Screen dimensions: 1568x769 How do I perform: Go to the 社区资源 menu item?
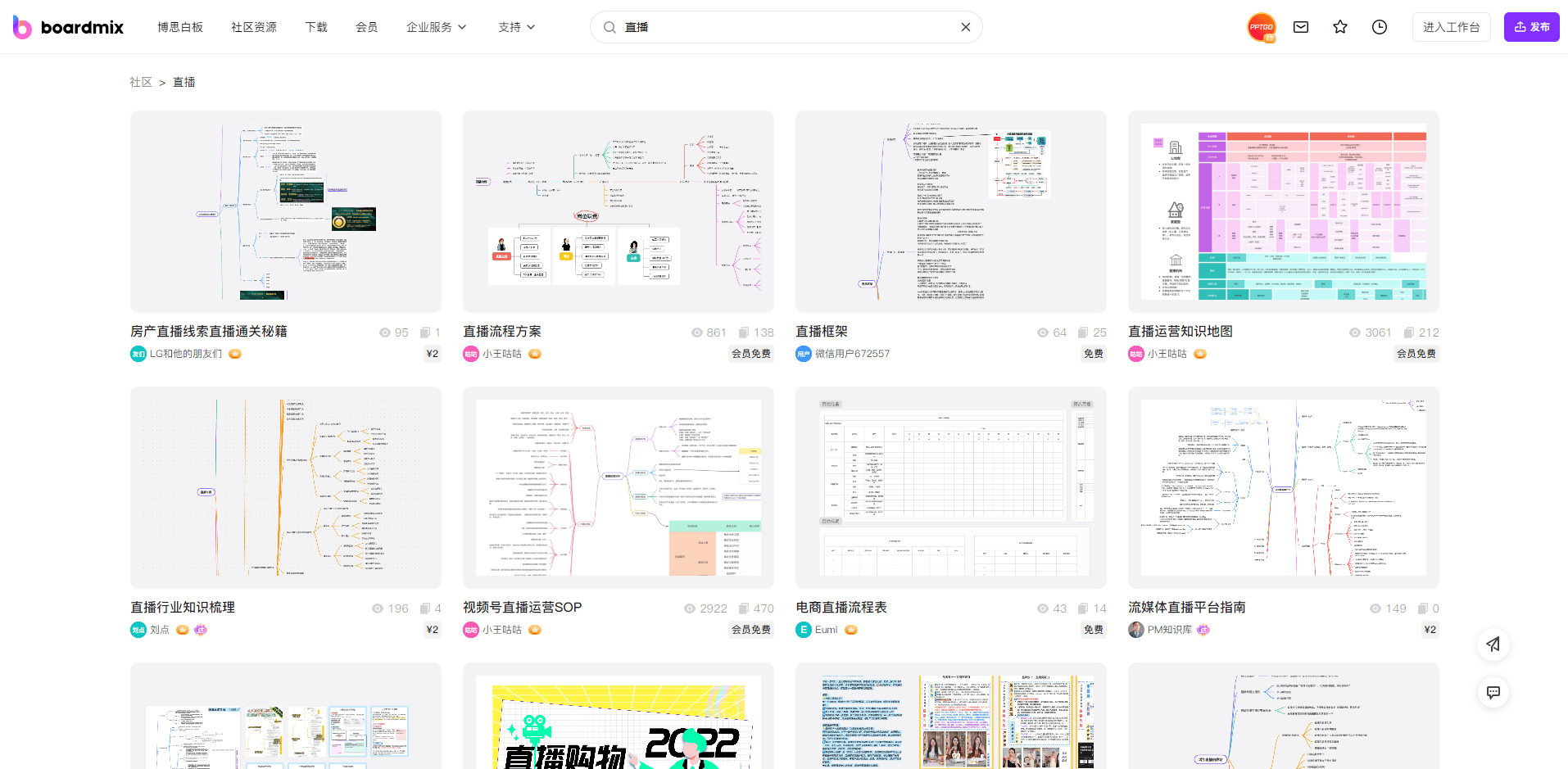(254, 27)
